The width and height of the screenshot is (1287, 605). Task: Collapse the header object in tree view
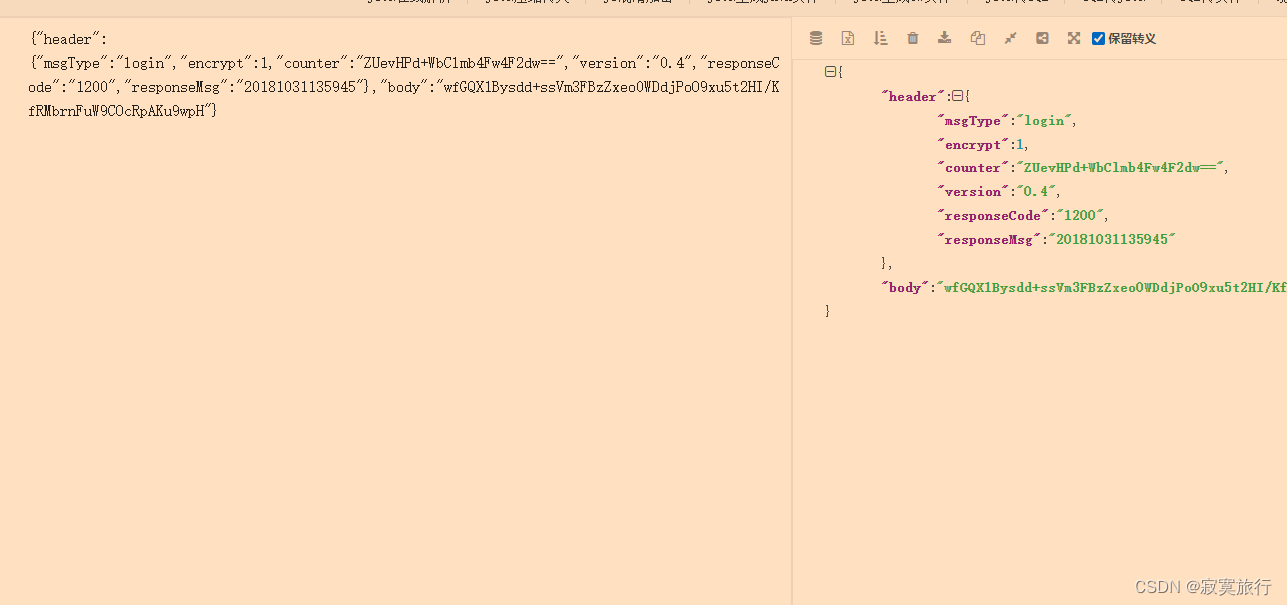[x=957, y=95]
